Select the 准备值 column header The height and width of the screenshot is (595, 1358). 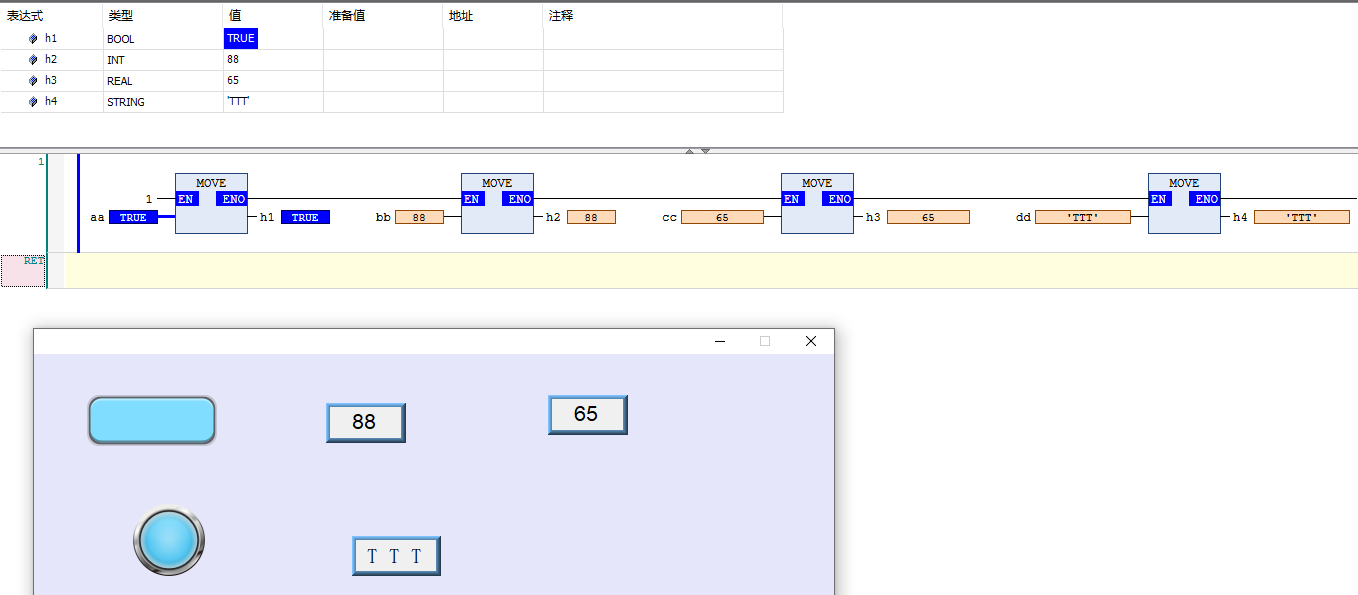(383, 16)
